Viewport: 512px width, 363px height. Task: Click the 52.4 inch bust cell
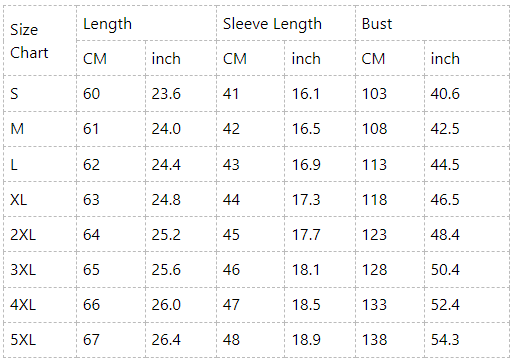tap(467, 305)
